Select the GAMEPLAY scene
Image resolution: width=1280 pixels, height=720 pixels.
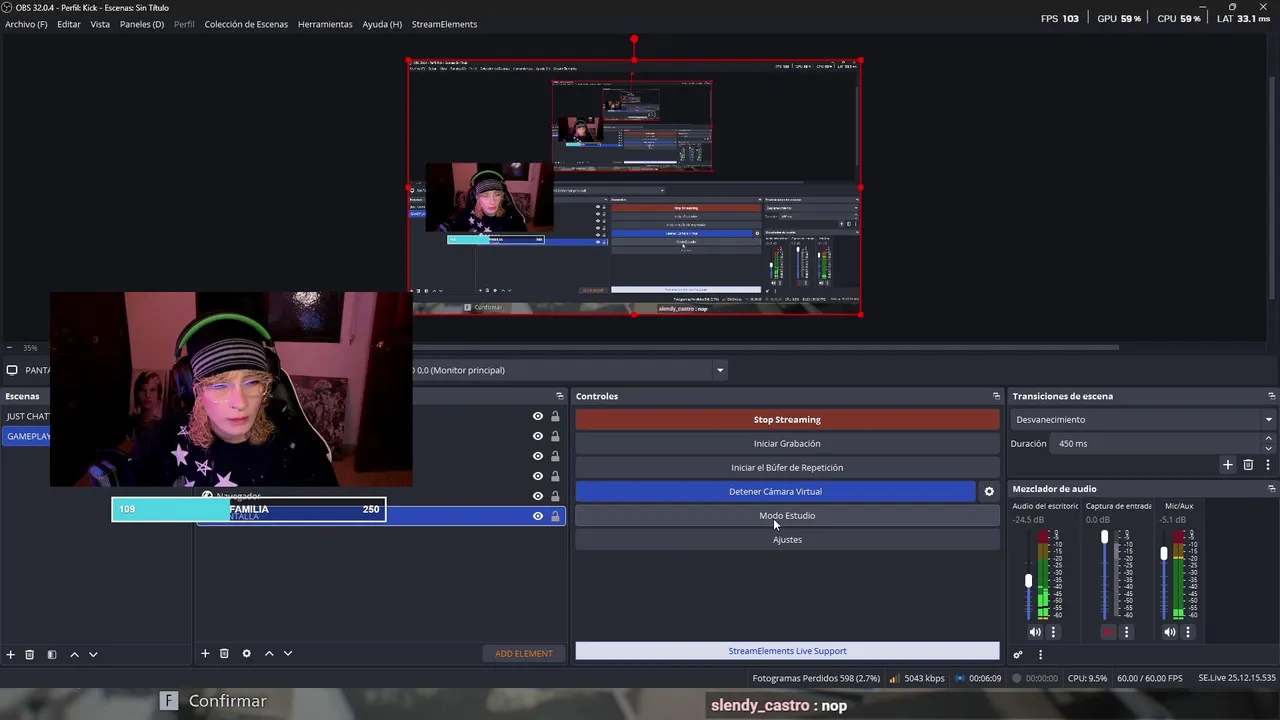(x=26, y=436)
